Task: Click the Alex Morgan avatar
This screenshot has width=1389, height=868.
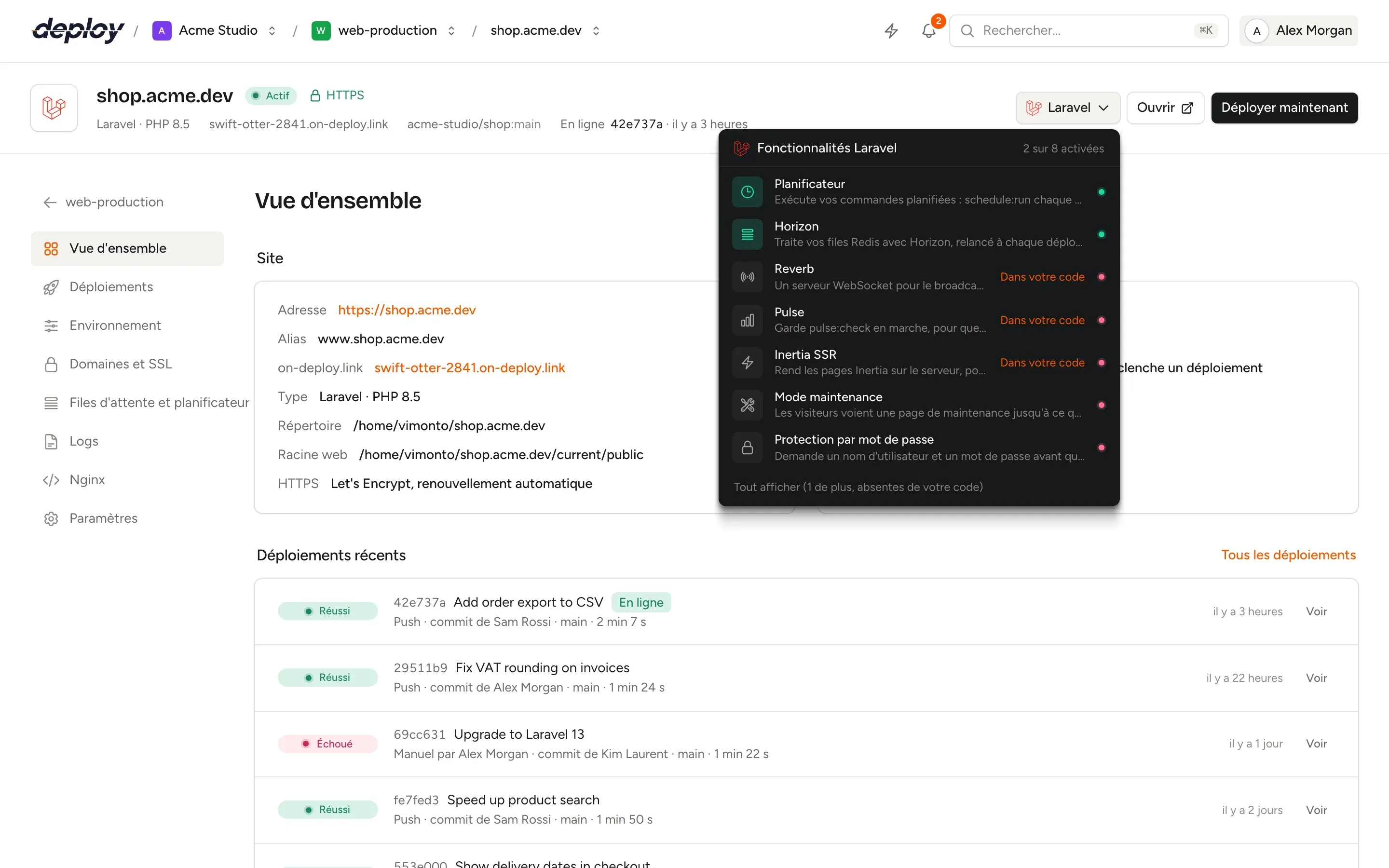Action: pyautogui.click(x=1256, y=30)
